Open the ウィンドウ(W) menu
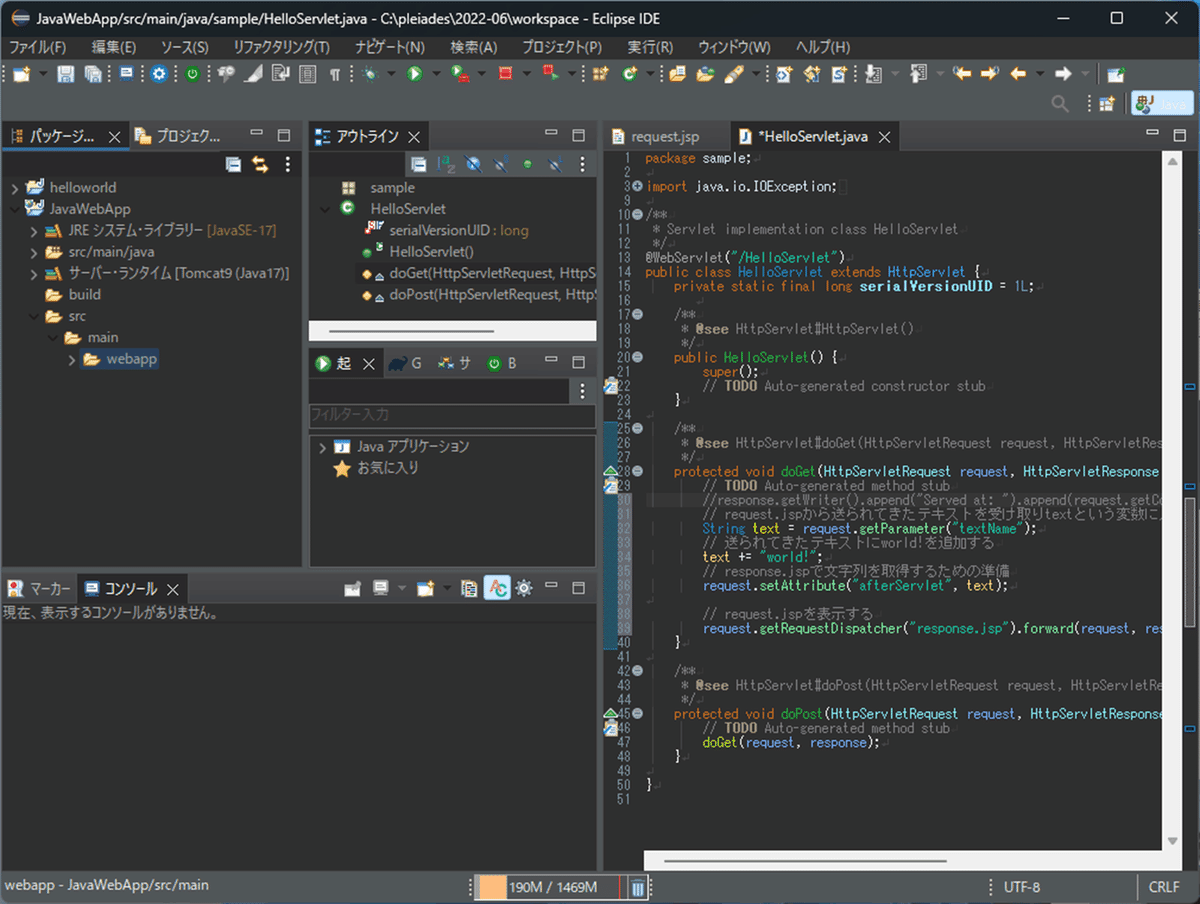Viewport: 1200px width, 904px height. pyautogui.click(x=734, y=47)
